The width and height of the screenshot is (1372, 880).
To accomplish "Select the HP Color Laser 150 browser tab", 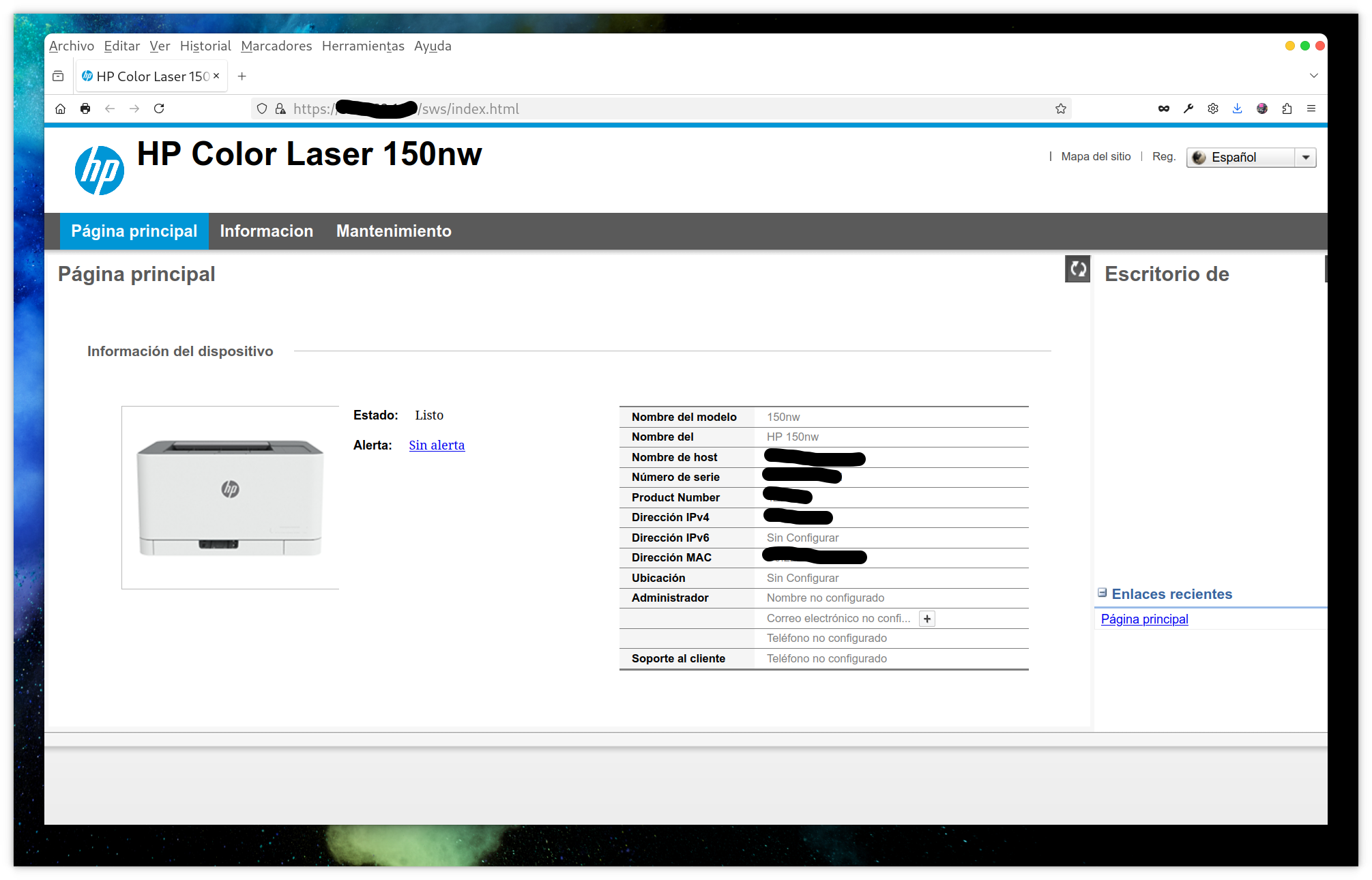I will 151,76.
